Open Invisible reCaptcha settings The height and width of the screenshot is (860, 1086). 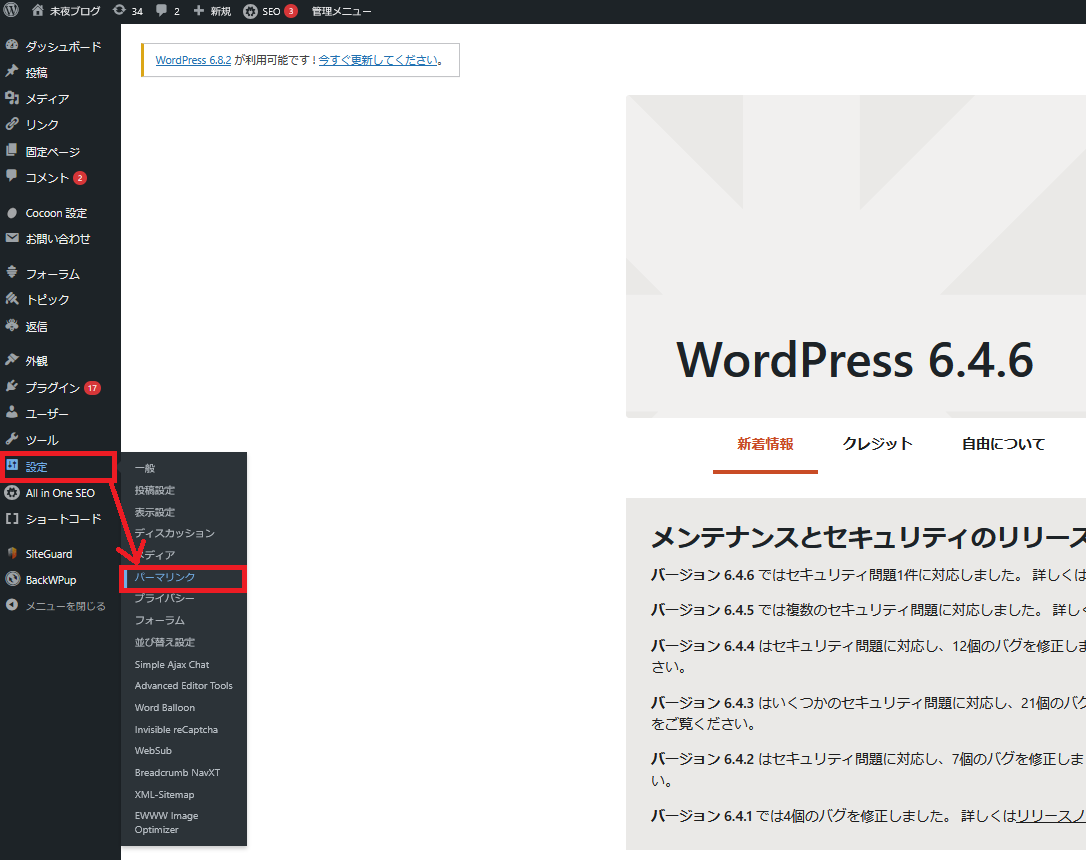176,730
